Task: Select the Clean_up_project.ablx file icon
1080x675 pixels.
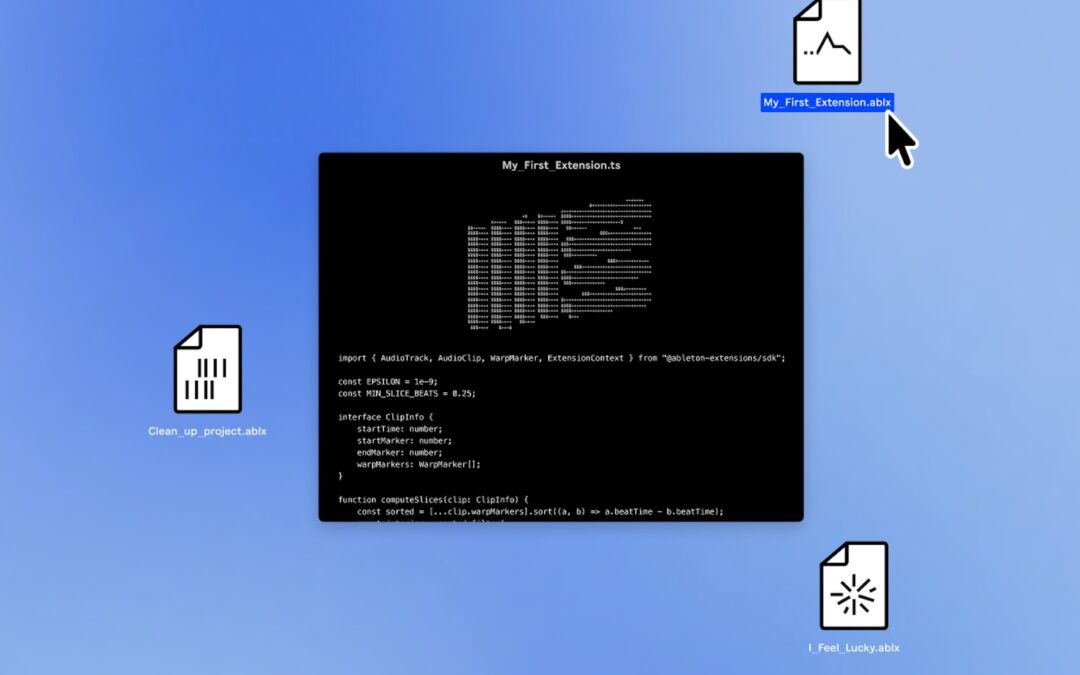Action: 208,369
